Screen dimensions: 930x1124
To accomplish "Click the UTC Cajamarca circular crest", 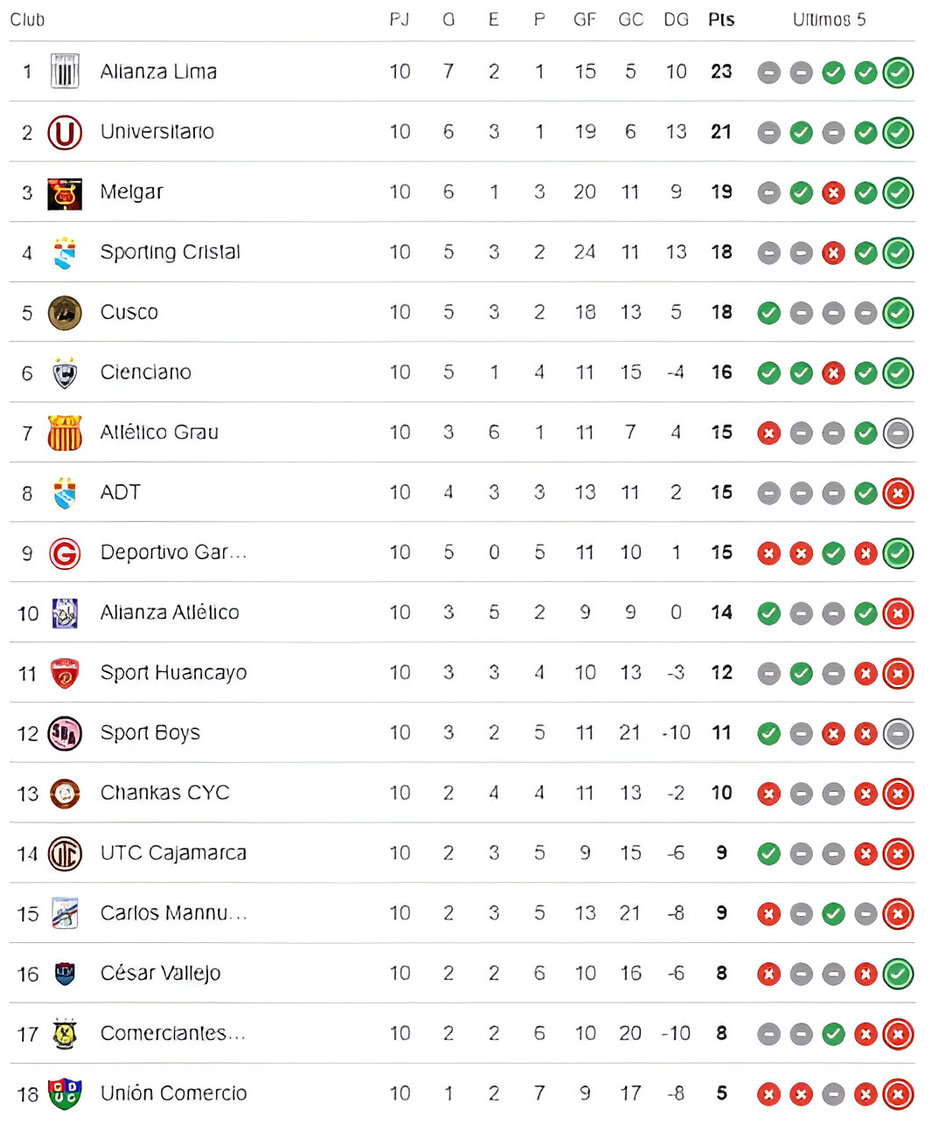I will [65, 854].
